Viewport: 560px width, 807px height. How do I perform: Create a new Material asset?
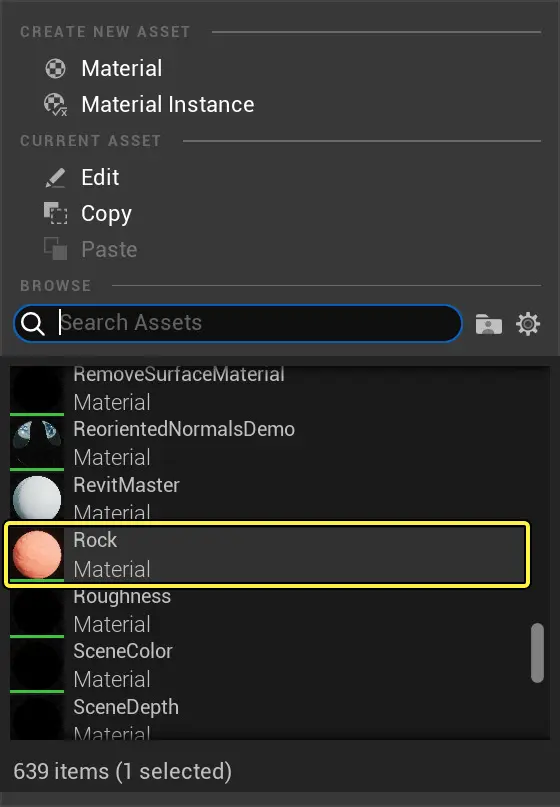click(x=121, y=68)
